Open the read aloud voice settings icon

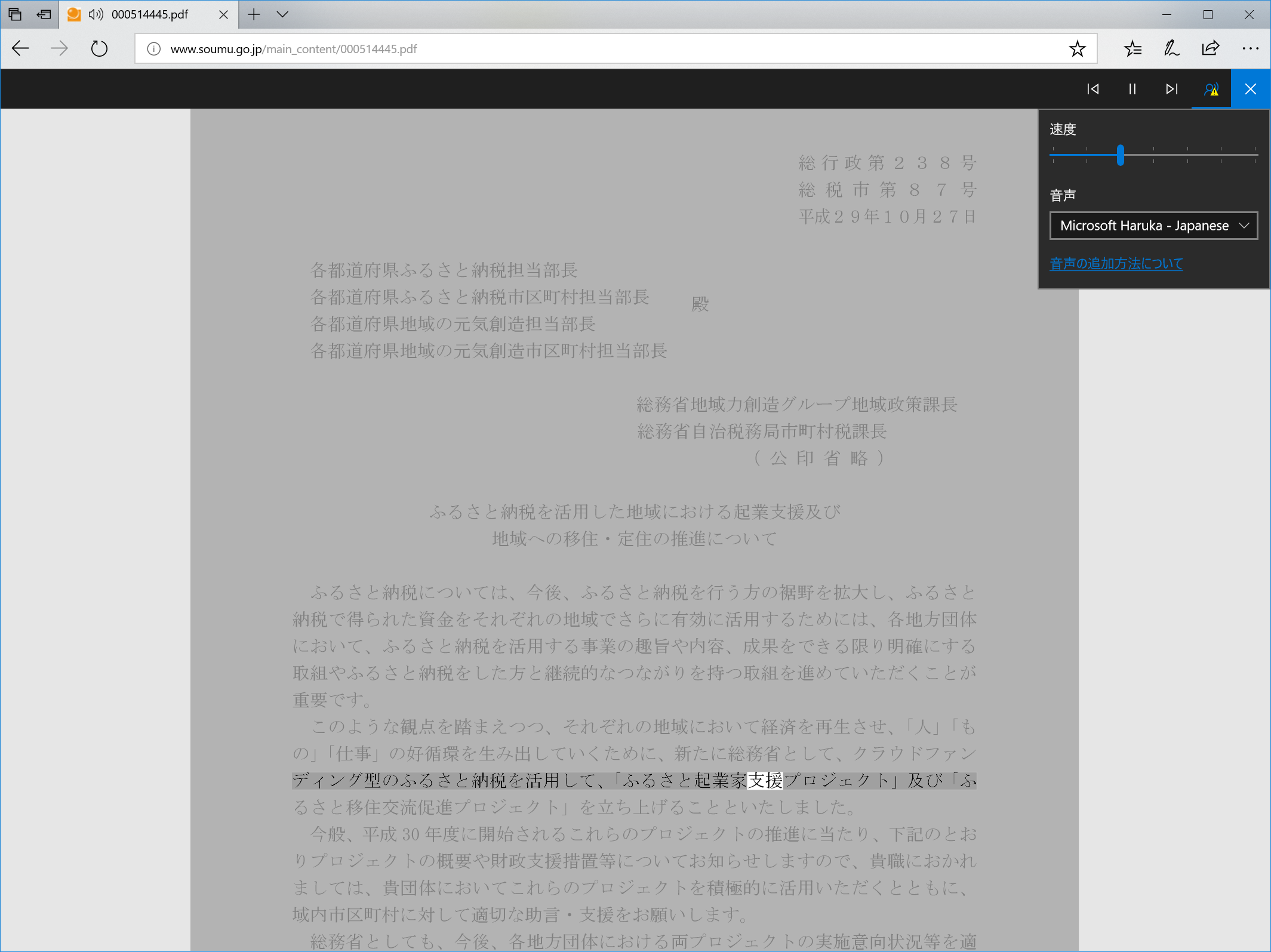pyautogui.click(x=1210, y=88)
